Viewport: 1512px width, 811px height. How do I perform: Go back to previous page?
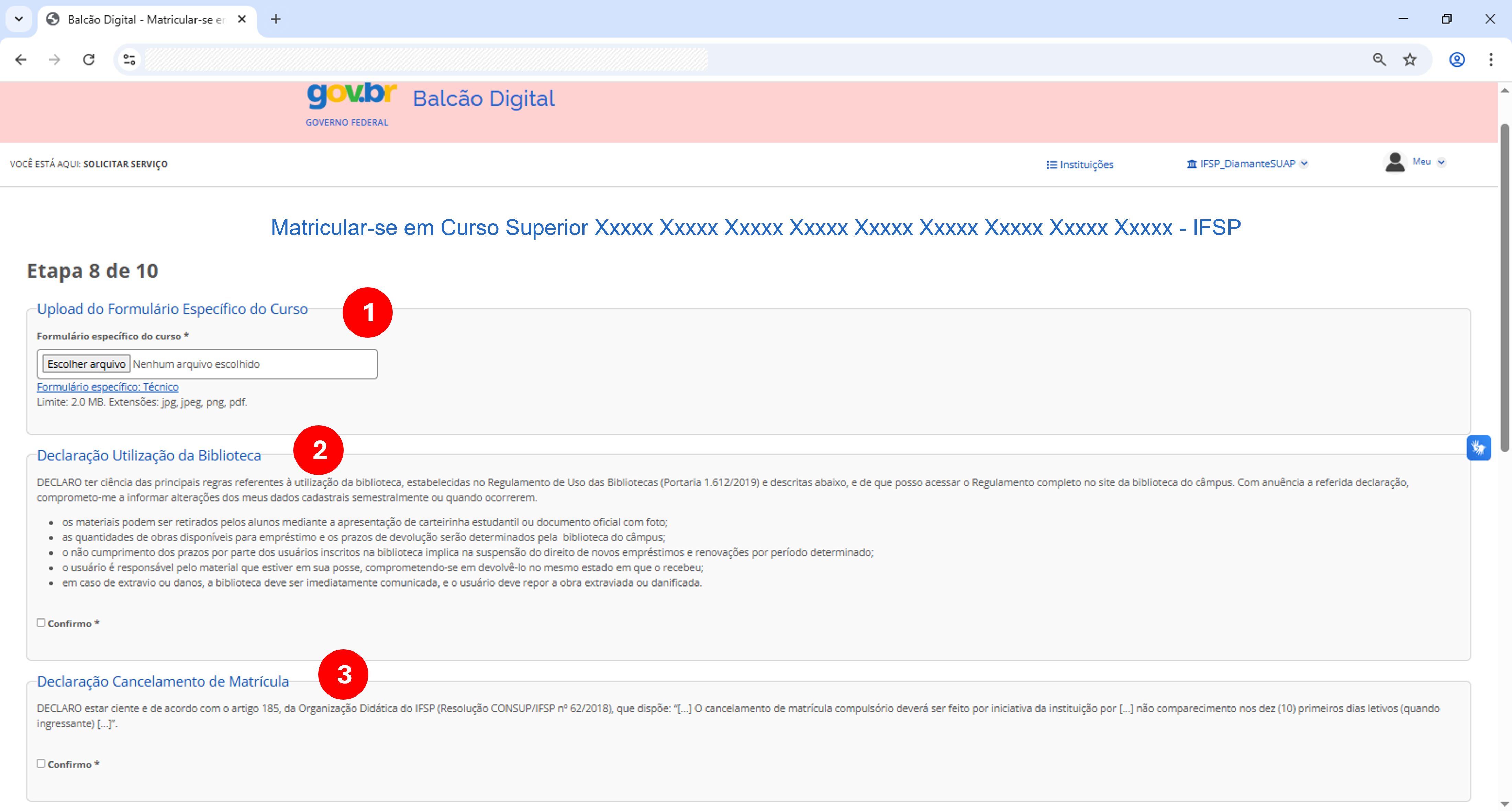tap(21, 59)
